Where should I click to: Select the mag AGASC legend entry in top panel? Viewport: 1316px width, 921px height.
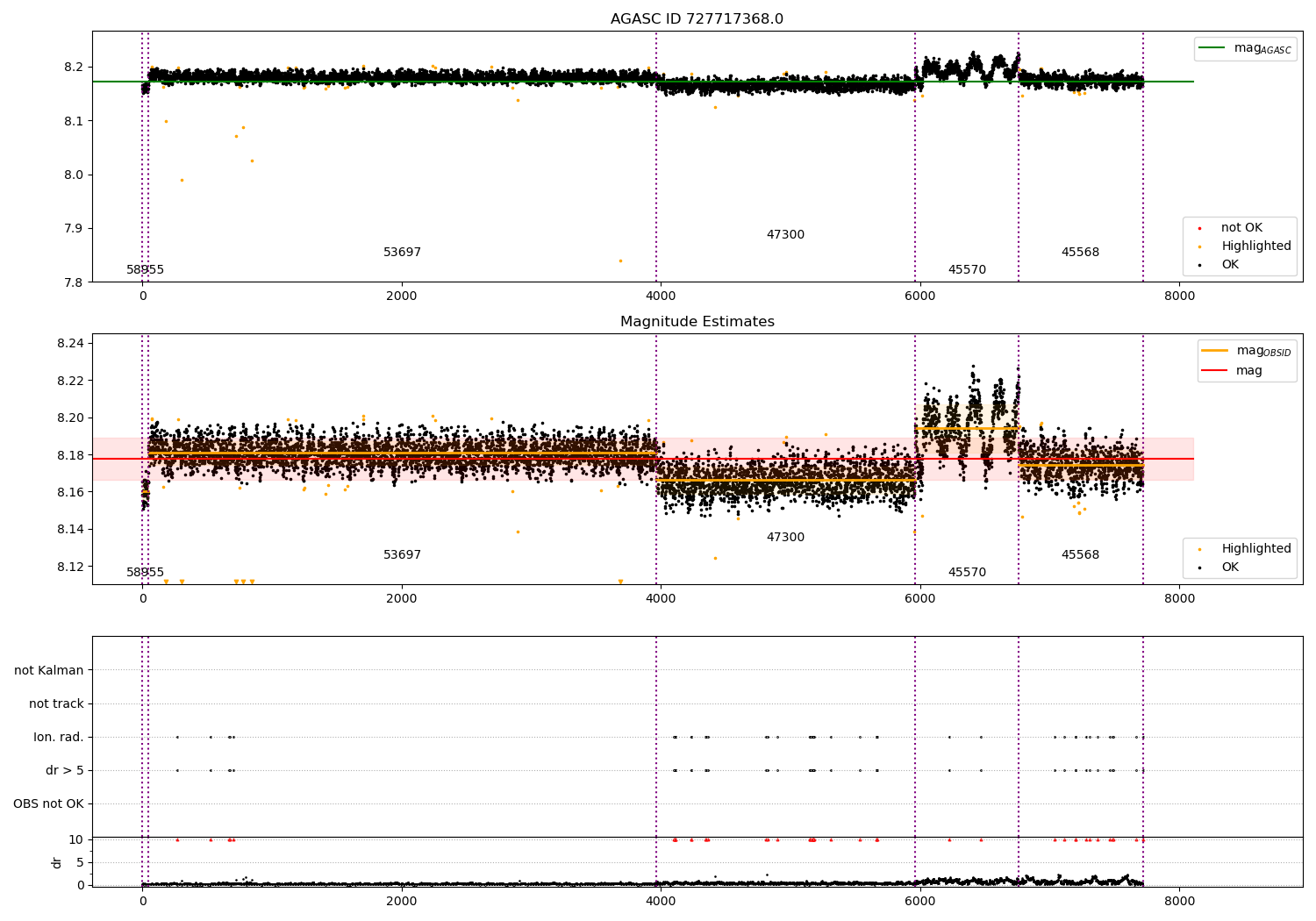(1245, 48)
